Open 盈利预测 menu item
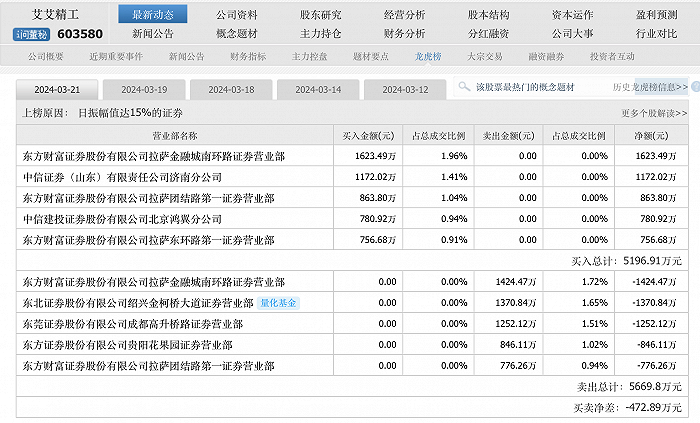Viewport: 700px width, 423px height. coord(656,15)
